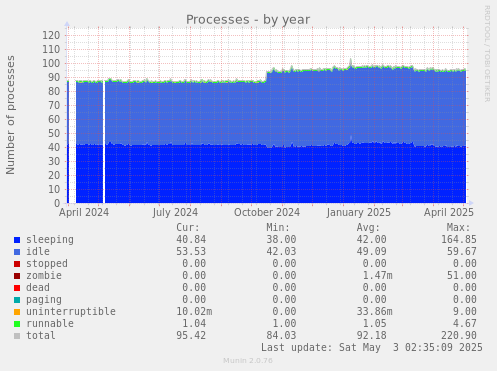This screenshot has width=497, height=371.
Task: Click the y-axis value 0
Action: 57,203
